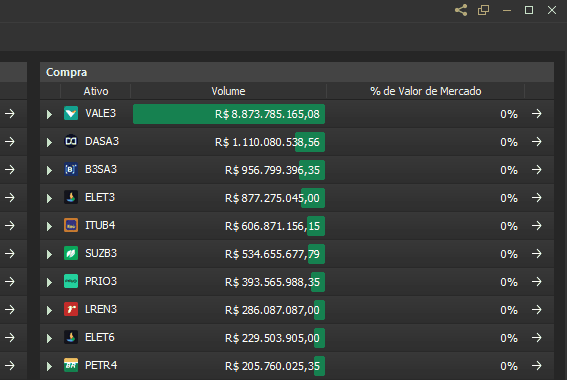Viewport: 567px width, 380px height.
Task: Expand the ELET6 row
Action: (49, 339)
